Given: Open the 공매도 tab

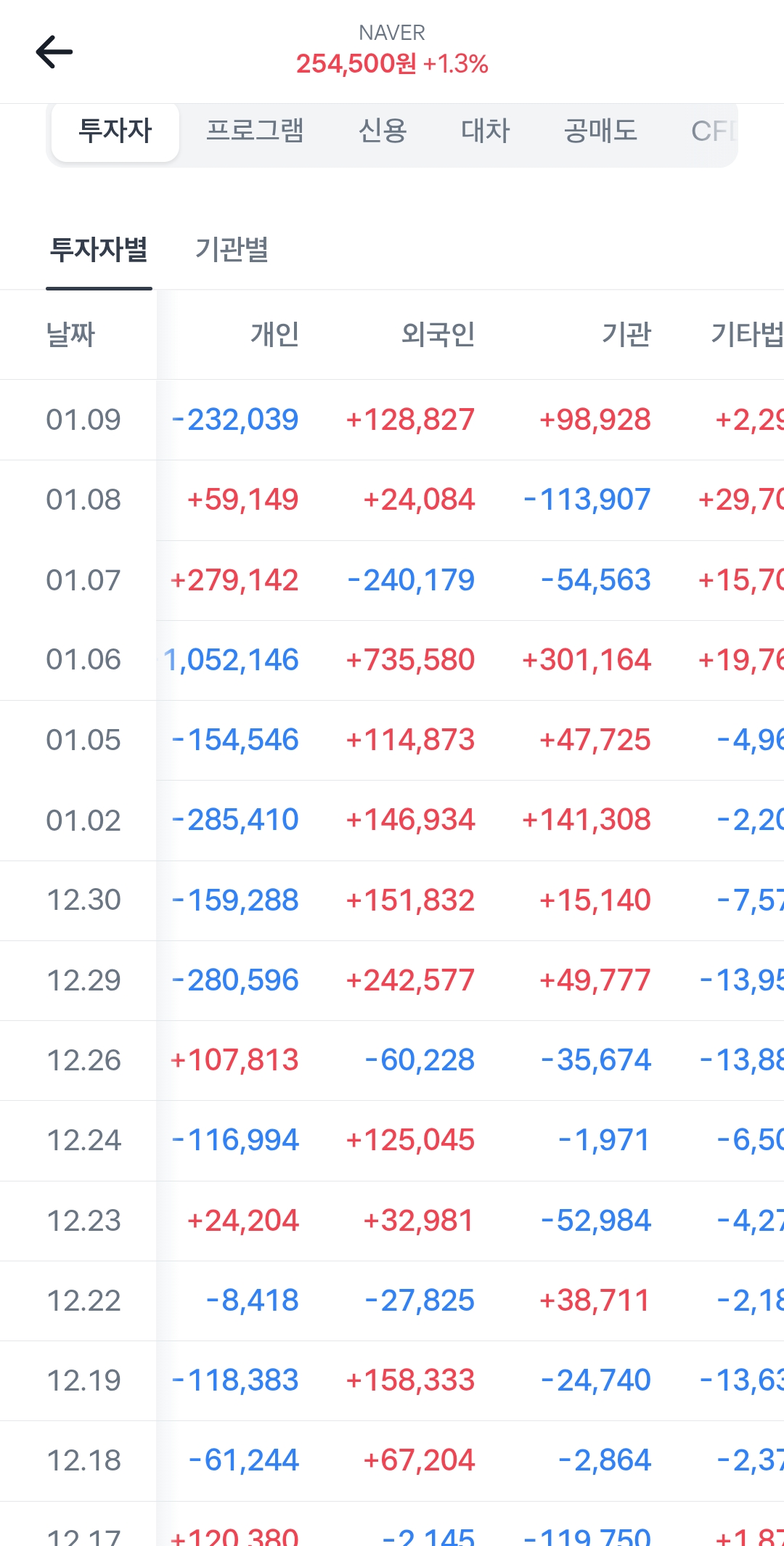Looking at the screenshot, I should click(x=600, y=131).
